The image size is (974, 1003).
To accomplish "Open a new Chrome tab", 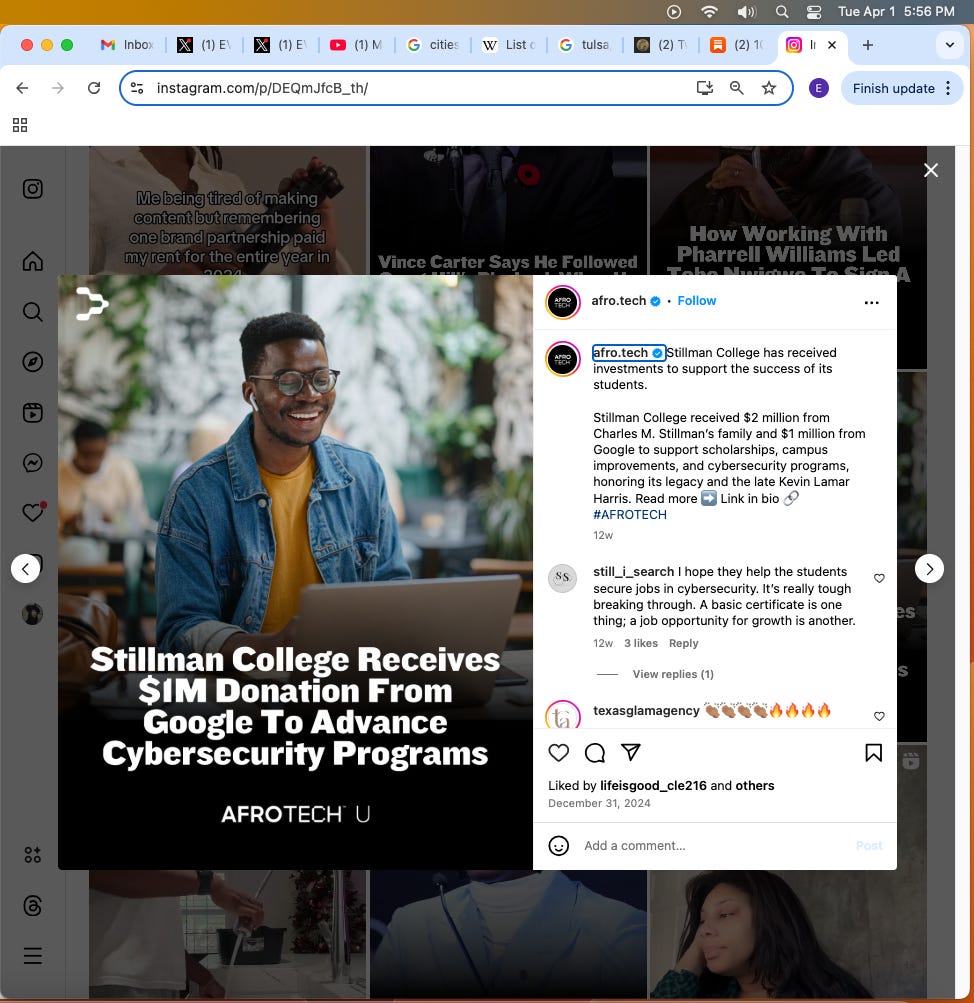I will [868, 45].
